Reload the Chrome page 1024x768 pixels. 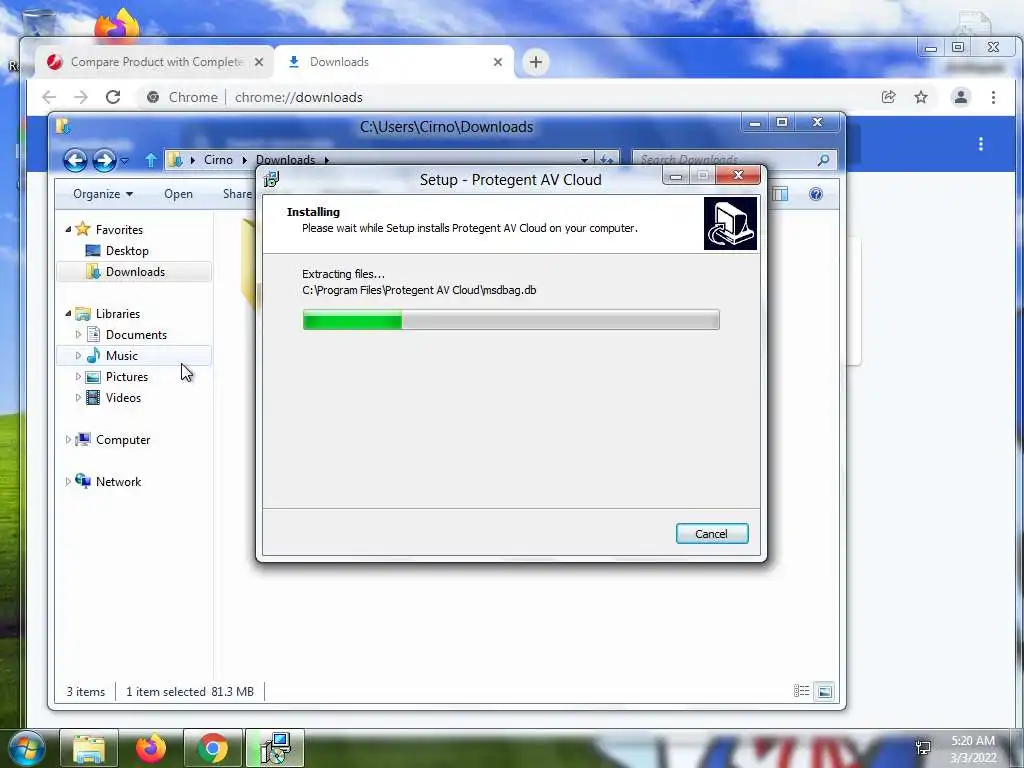tap(113, 97)
